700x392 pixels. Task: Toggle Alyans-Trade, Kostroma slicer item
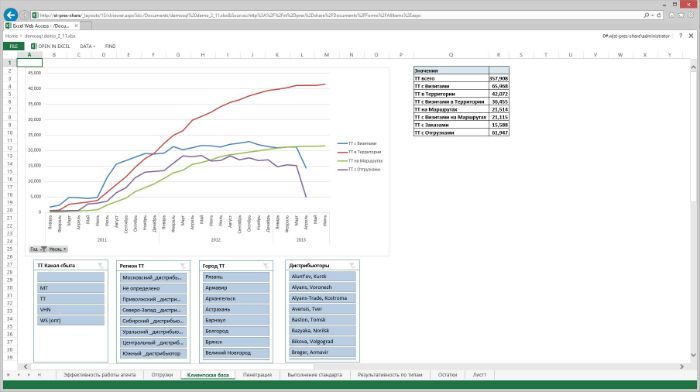pyautogui.click(x=322, y=298)
